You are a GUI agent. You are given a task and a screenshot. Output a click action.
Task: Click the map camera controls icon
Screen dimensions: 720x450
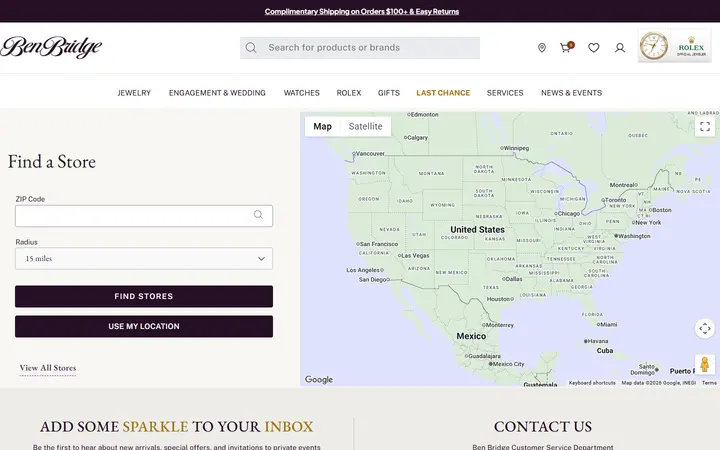tap(705, 328)
